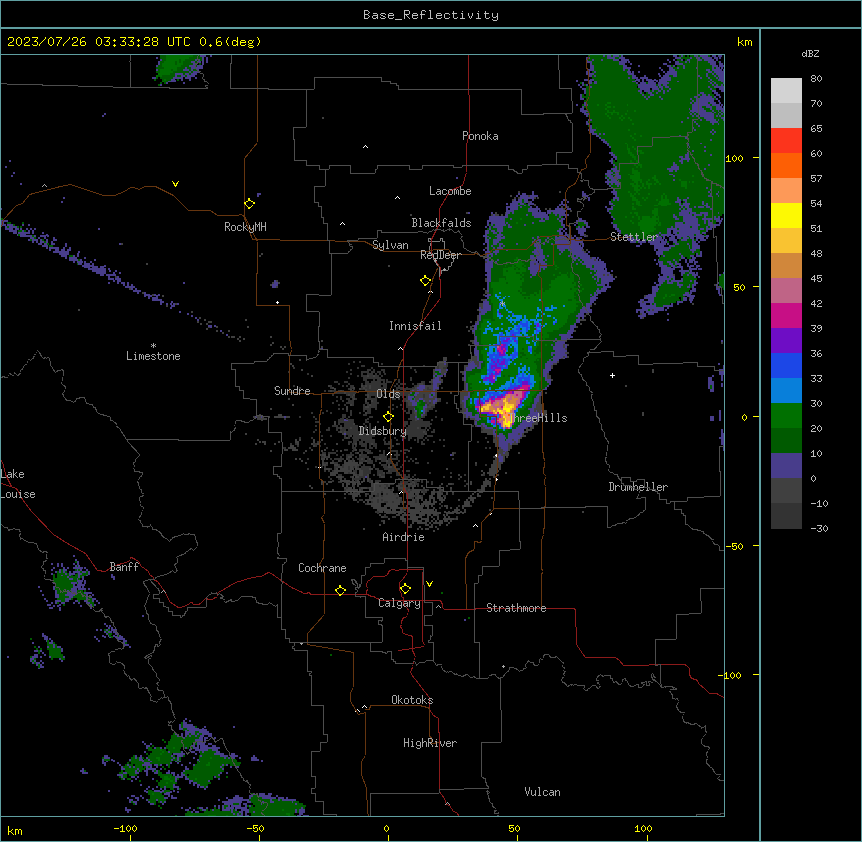The image size is (862, 842).
Task: Click the white cross marker north of Drumheller
Action: coord(612,375)
